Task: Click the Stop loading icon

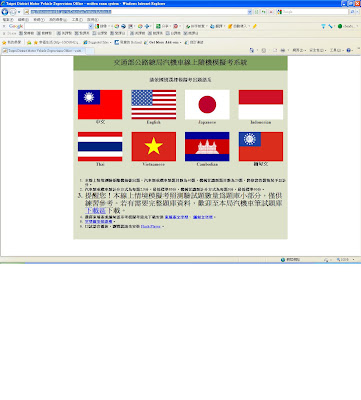Action: pyautogui.click(x=271, y=12)
